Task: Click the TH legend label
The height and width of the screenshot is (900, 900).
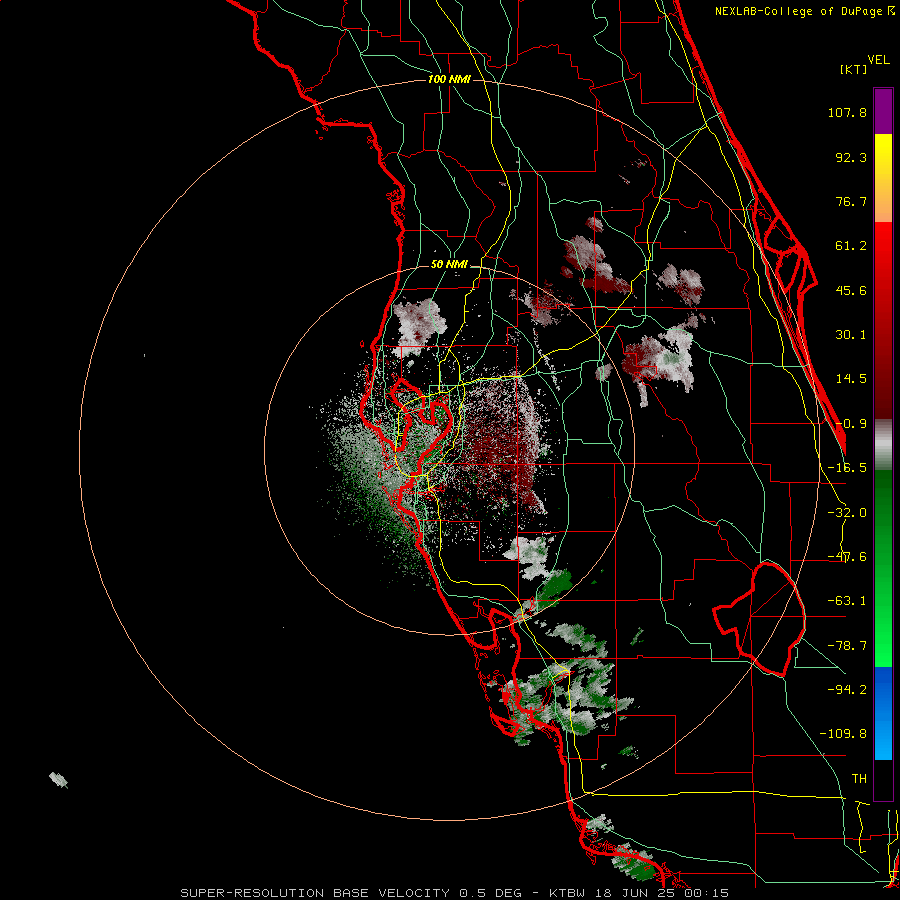Action: pyautogui.click(x=859, y=778)
